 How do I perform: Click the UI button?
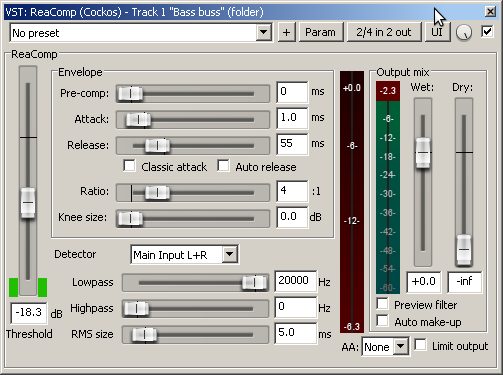[437, 32]
